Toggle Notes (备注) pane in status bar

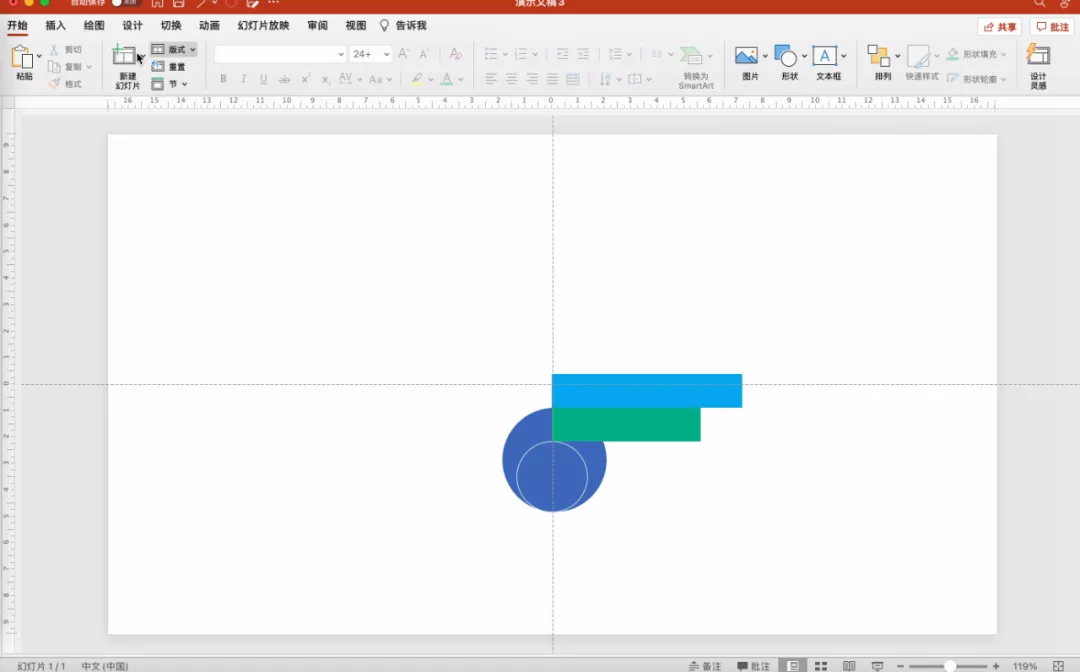(x=705, y=666)
